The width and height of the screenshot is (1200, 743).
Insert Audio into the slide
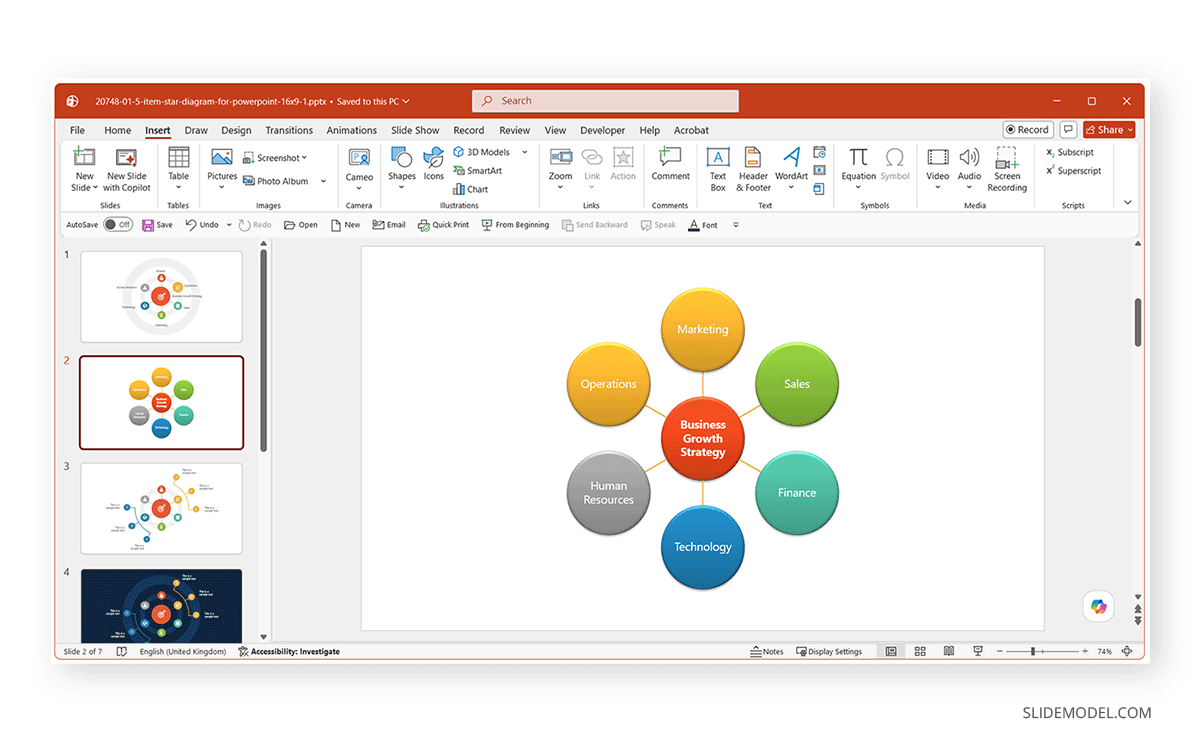[969, 168]
